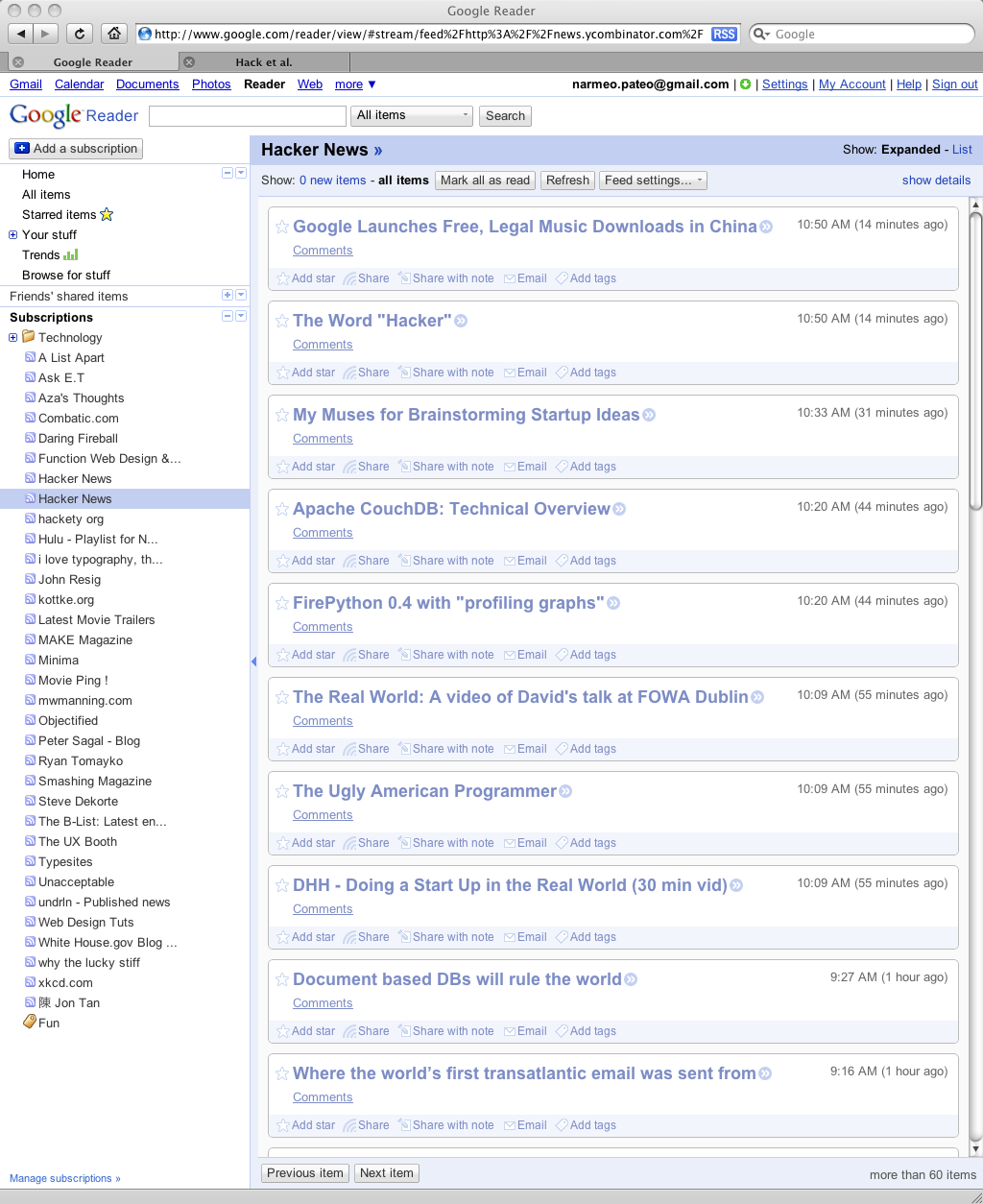Viewport: 983px width, 1204px height.
Task: Open Documents from the top navigation
Action: 148,84
